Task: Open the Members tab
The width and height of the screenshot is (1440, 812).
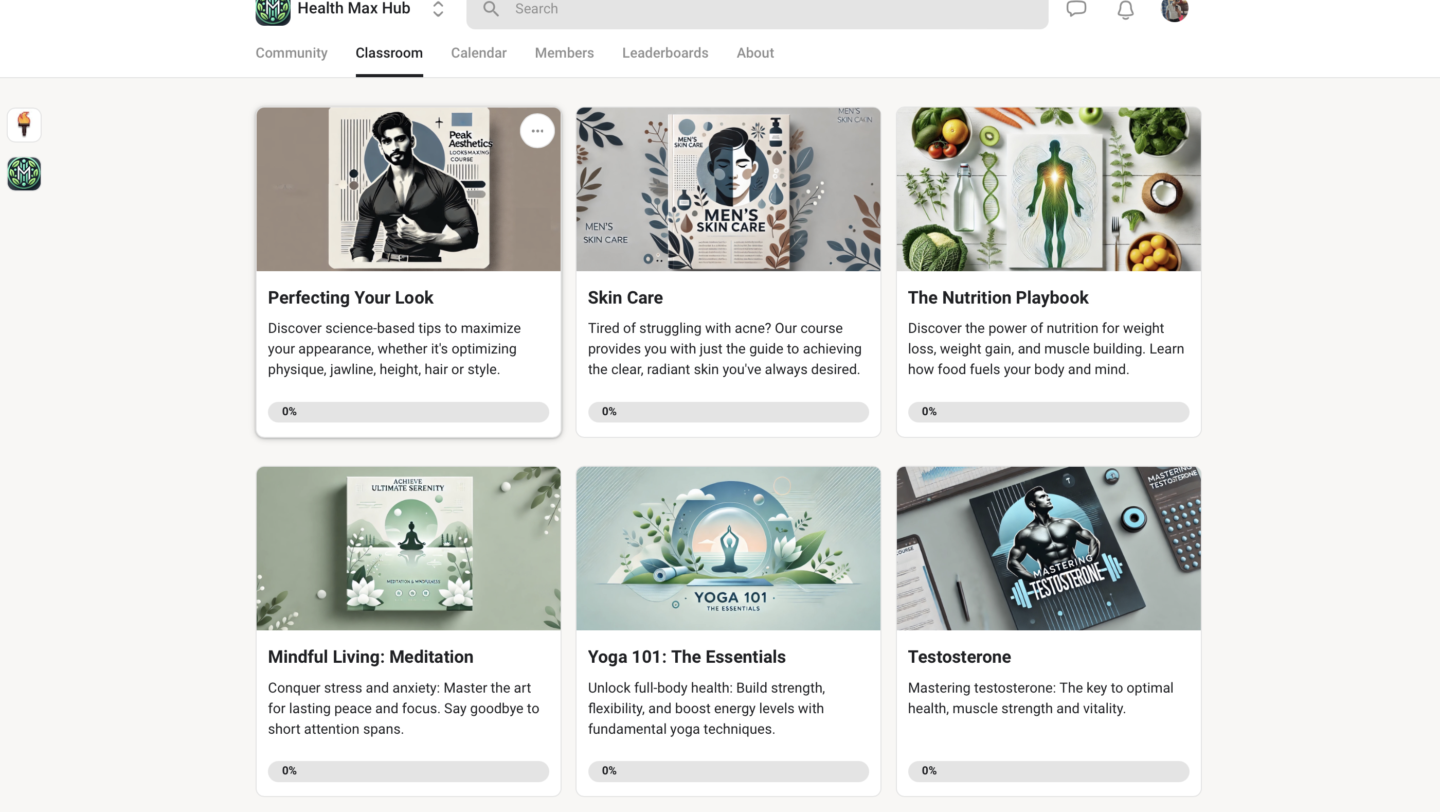Action: (x=564, y=53)
